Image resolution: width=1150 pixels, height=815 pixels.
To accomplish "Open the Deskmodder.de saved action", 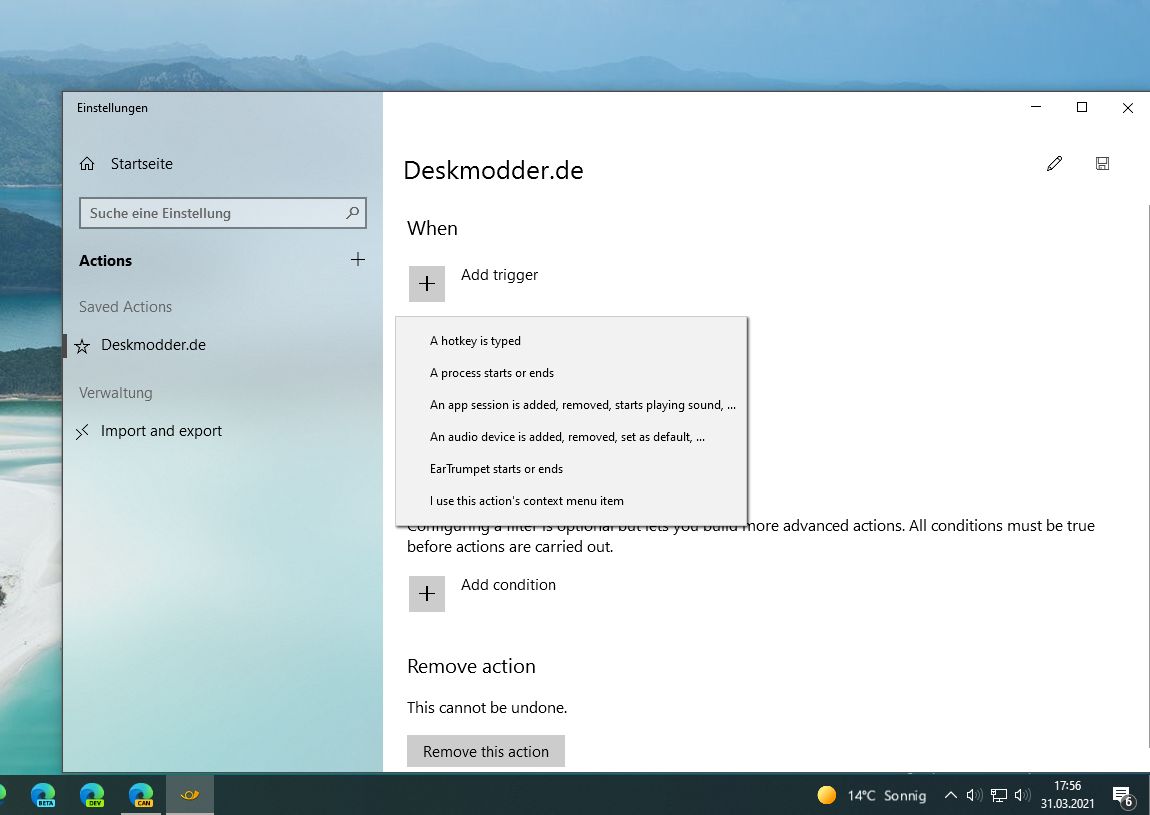I will 153,345.
